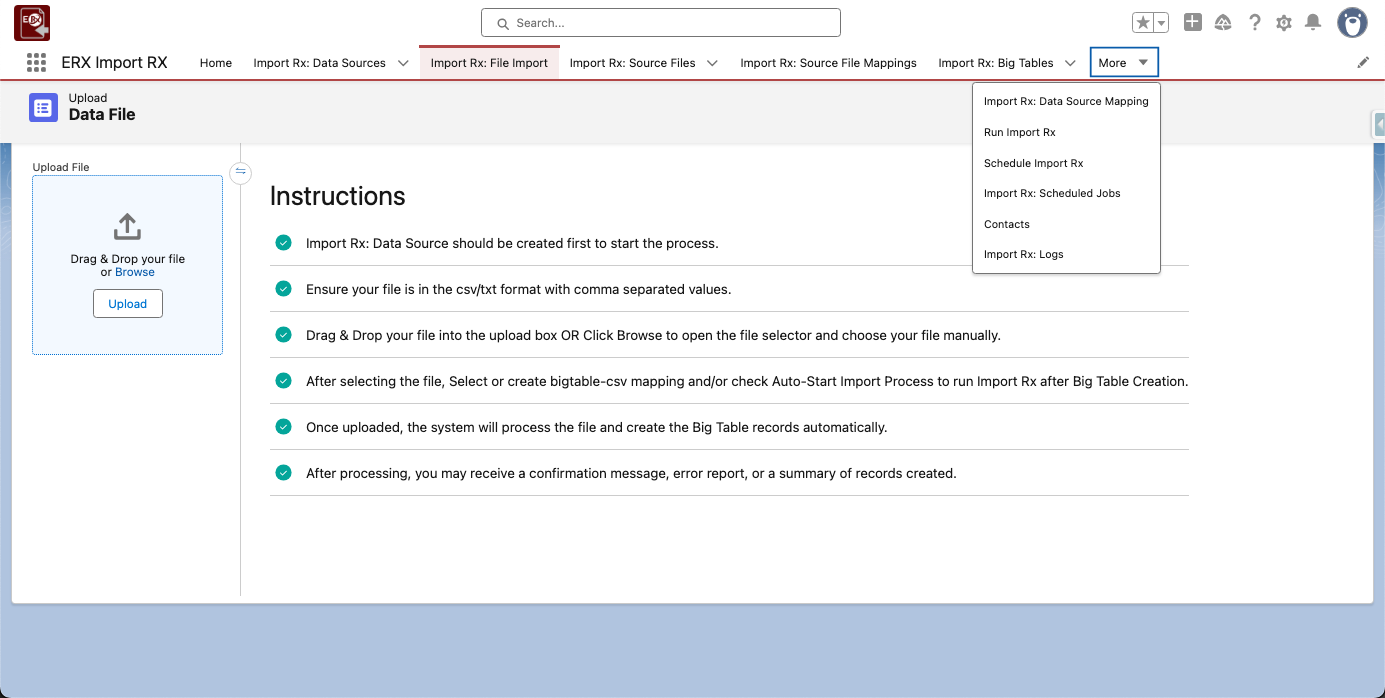
Task: Click the Search input field
Action: point(660,23)
